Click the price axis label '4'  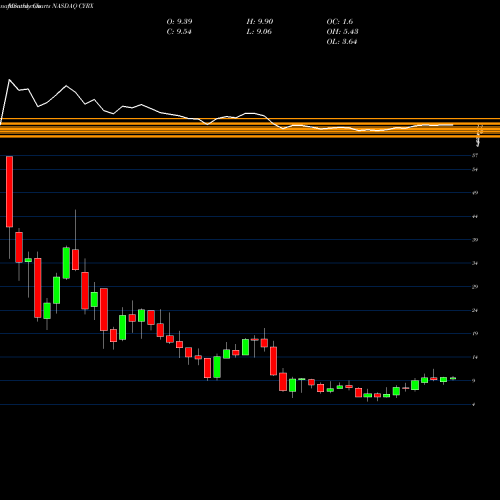point(474,405)
